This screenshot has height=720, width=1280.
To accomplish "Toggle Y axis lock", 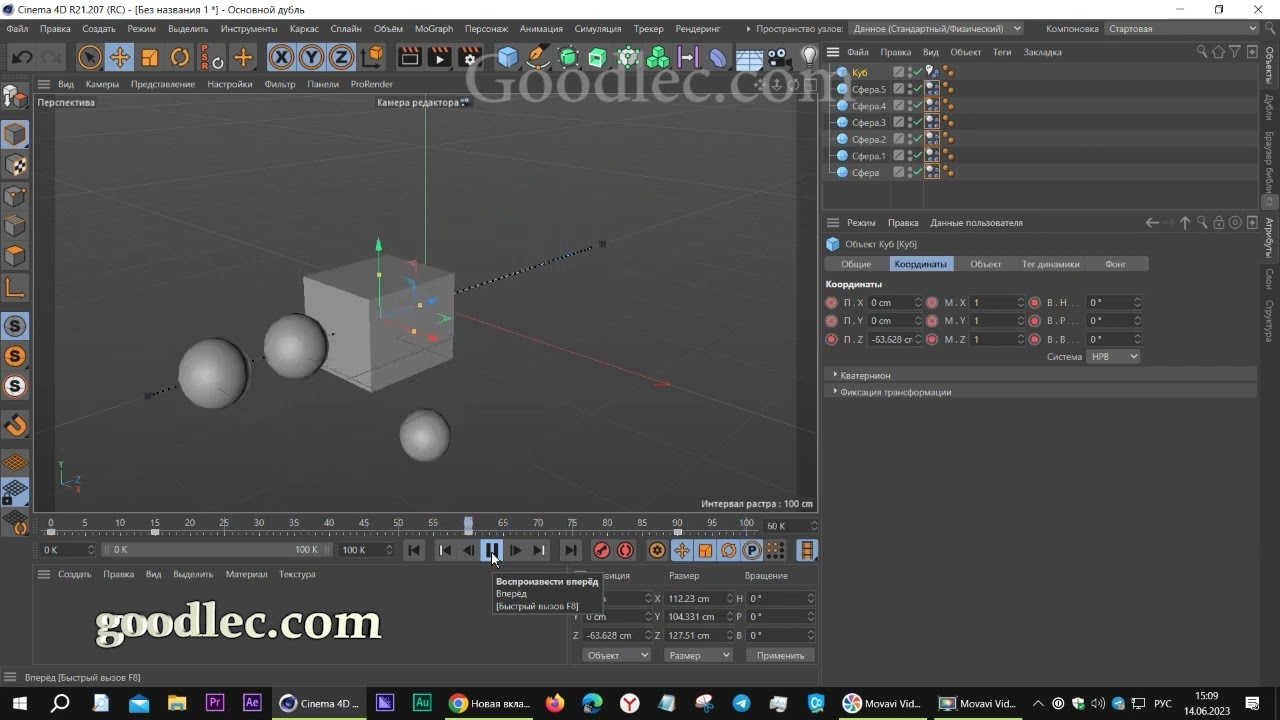I will click(x=312, y=57).
